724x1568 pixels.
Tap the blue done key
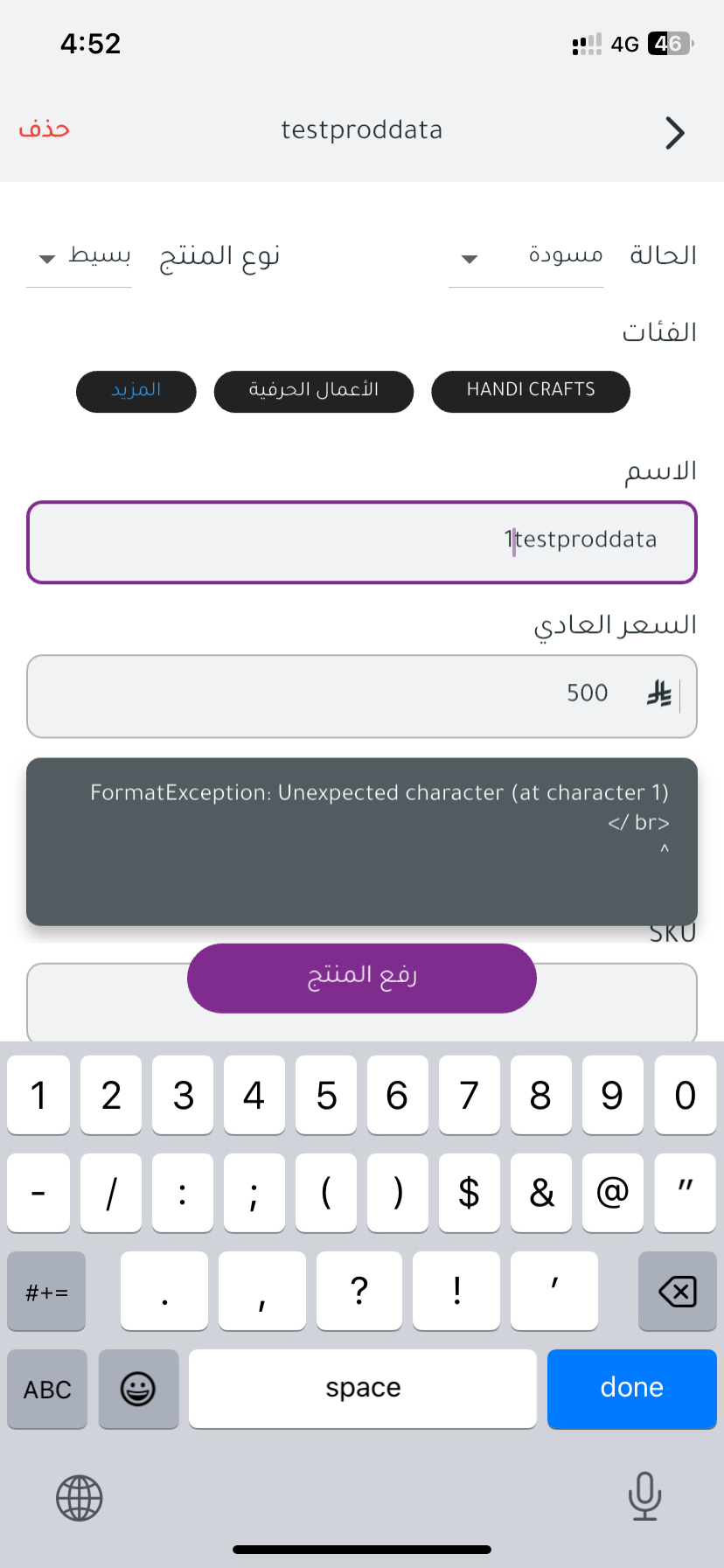coord(631,1389)
